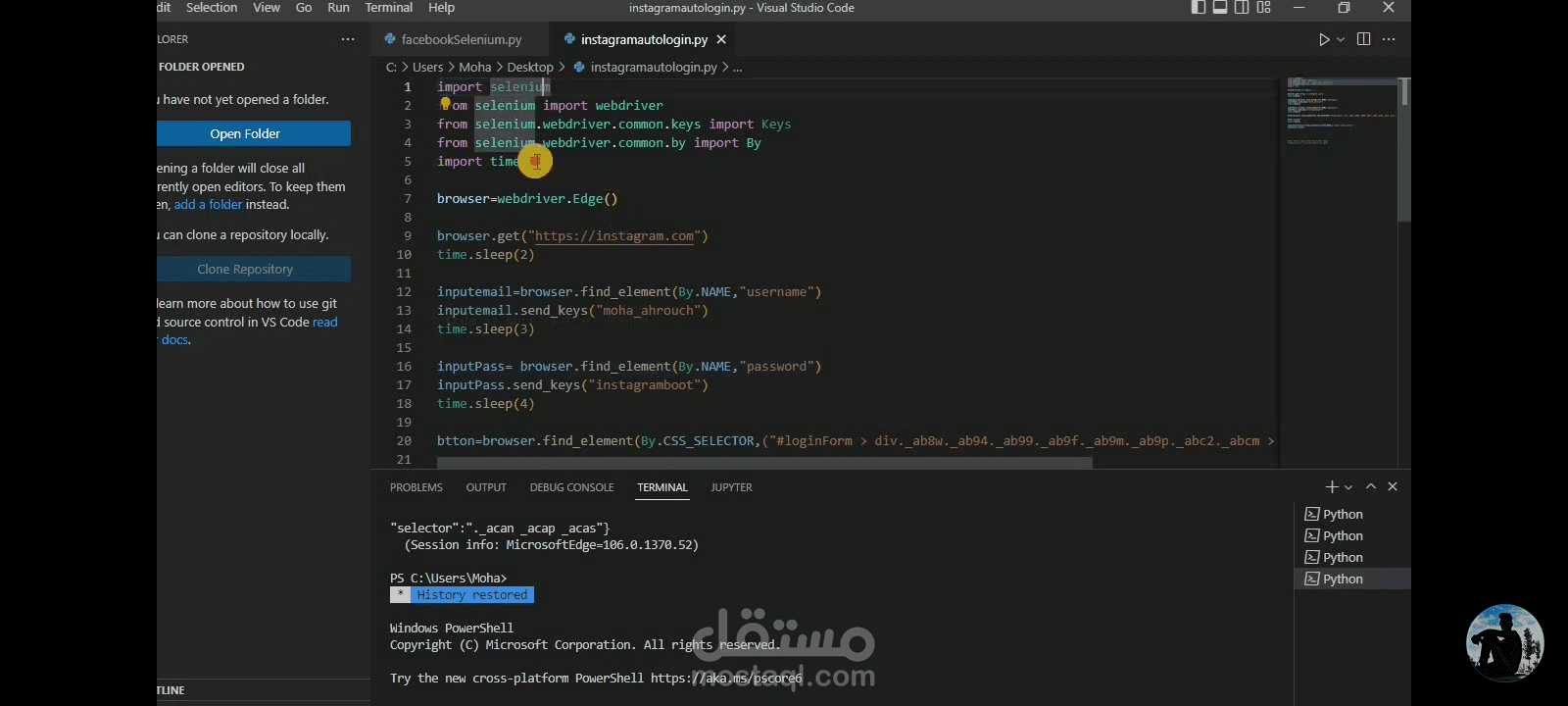Click the Open Folder button
The height and width of the screenshot is (706, 1568).
point(254,133)
